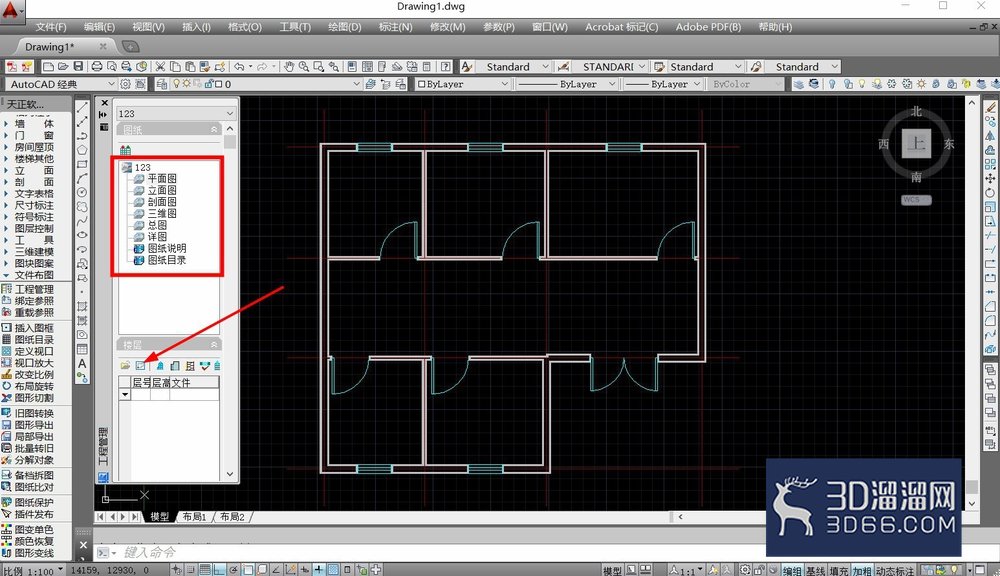
Task: Click the New drawing icon
Action: [x=48, y=66]
